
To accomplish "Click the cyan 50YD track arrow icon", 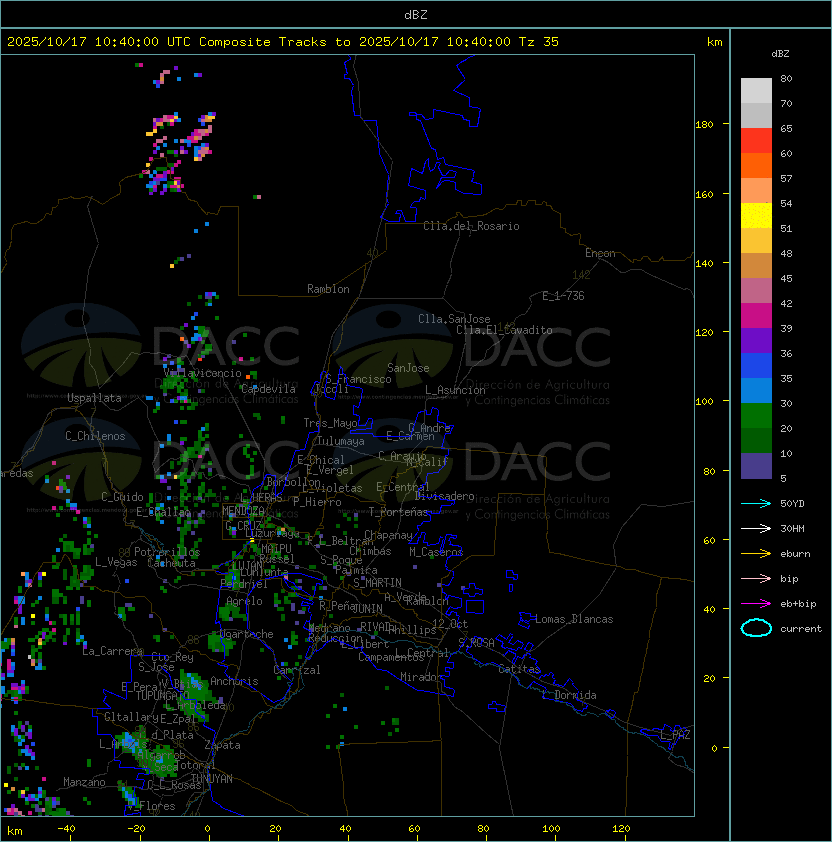I will tap(756, 504).
